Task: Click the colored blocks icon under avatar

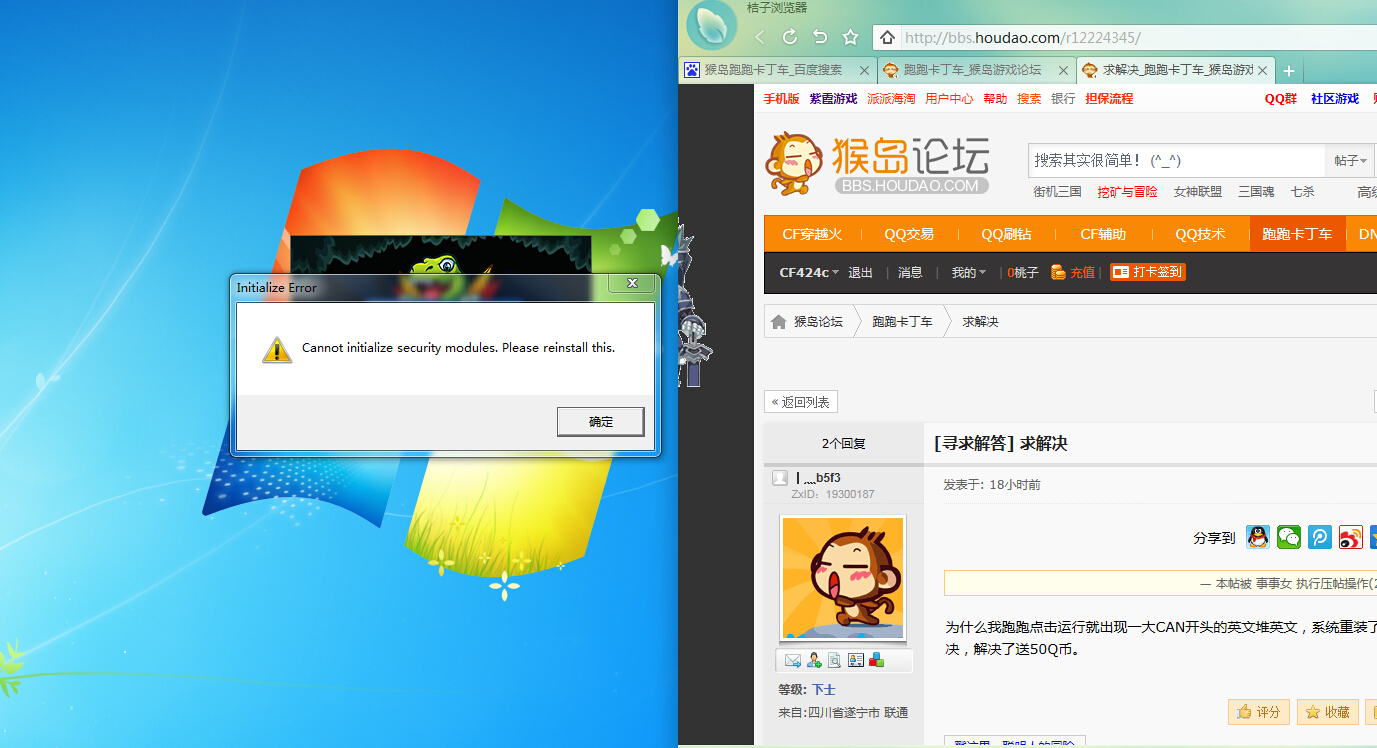Action: [876, 660]
